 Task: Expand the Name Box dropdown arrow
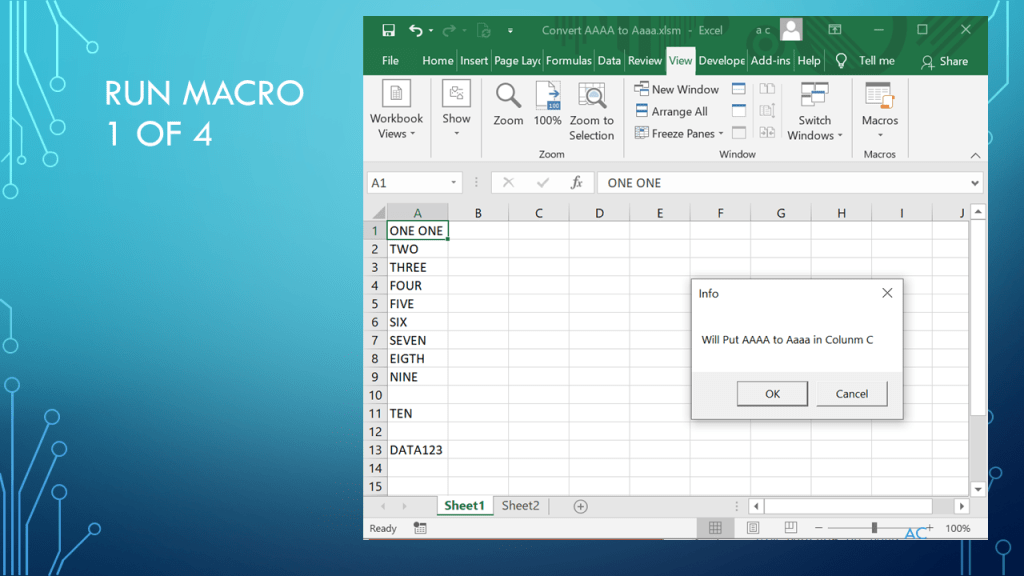pos(454,183)
